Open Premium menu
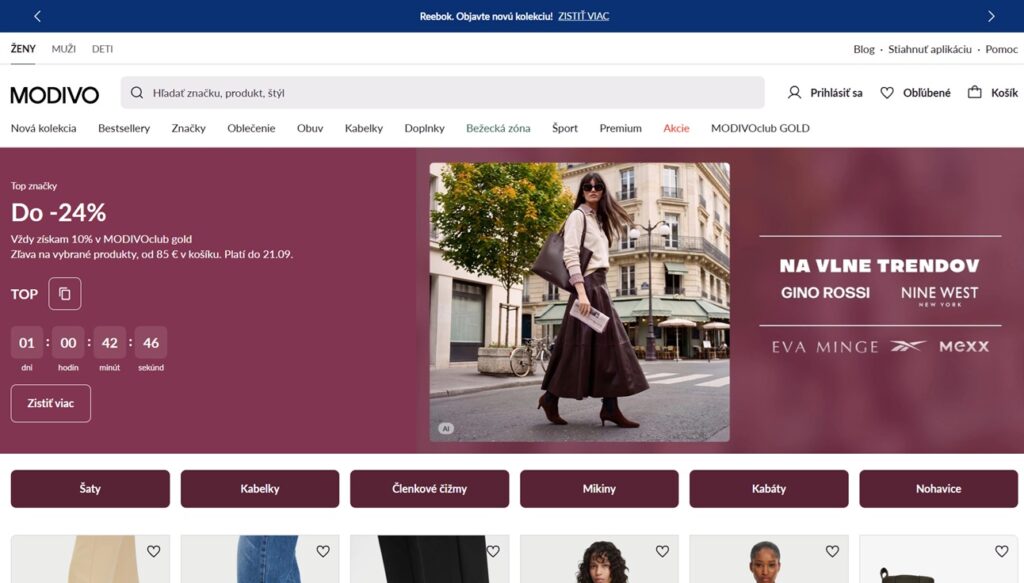 pyautogui.click(x=620, y=128)
